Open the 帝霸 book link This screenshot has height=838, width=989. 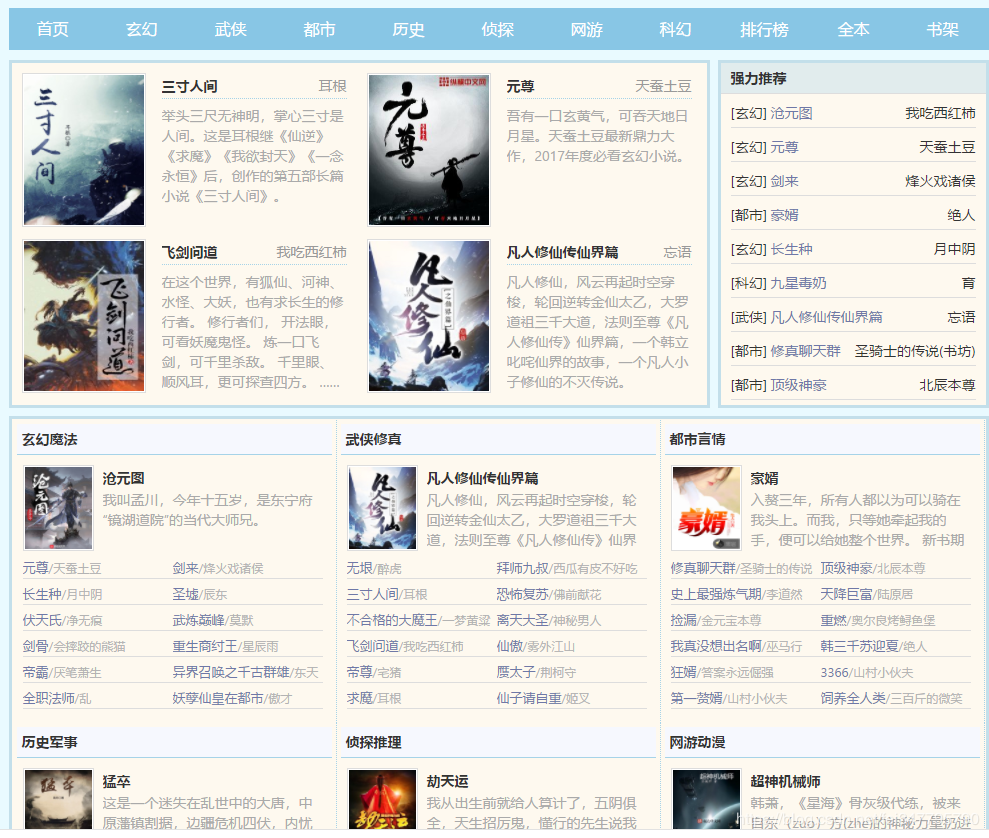tap(35, 672)
